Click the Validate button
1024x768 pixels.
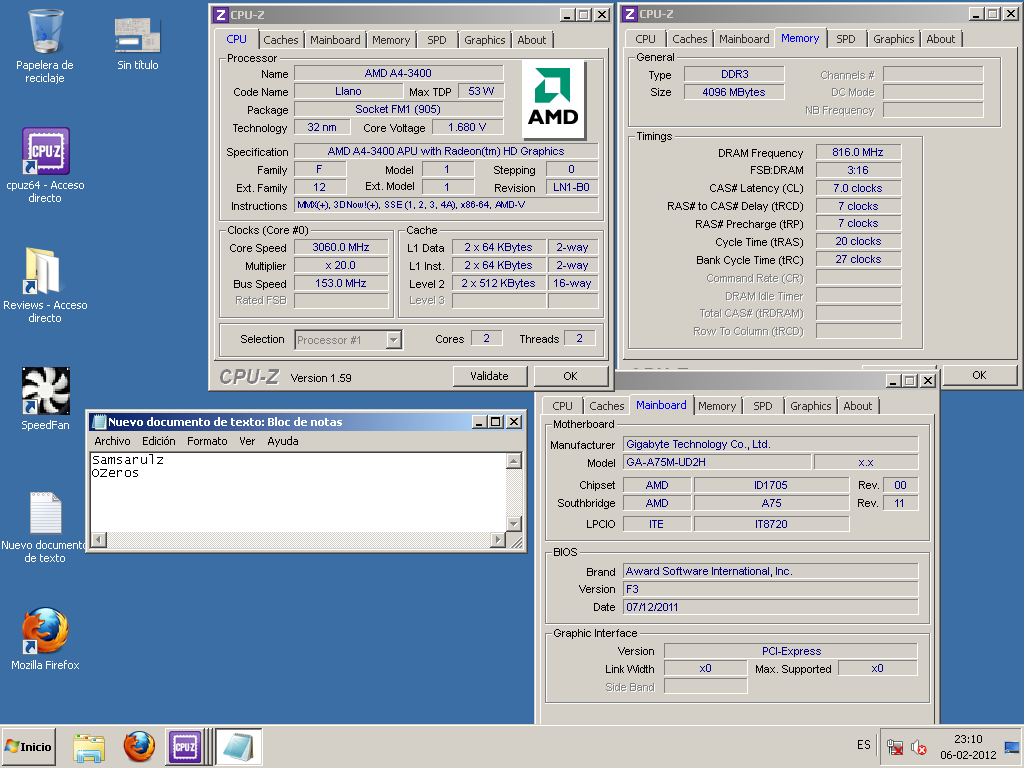pos(489,376)
